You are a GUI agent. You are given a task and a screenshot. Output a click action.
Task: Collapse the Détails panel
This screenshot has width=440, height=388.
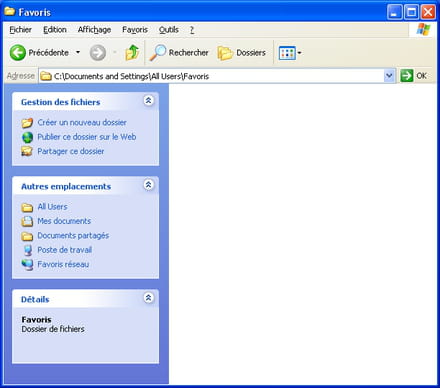pyautogui.click(x=148, y=298)
